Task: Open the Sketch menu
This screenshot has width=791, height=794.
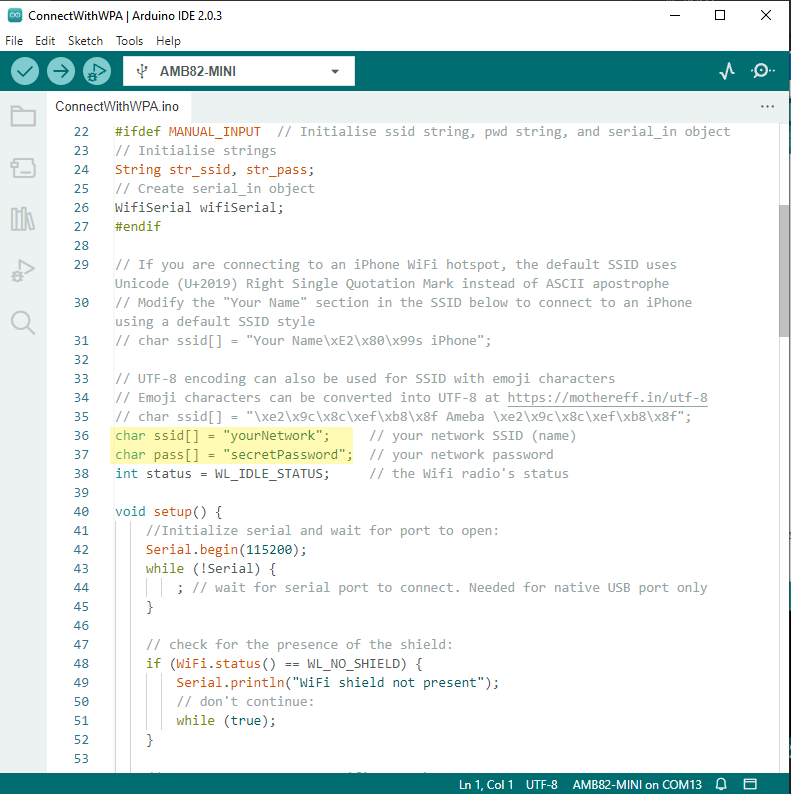Action: pos(85,41)
